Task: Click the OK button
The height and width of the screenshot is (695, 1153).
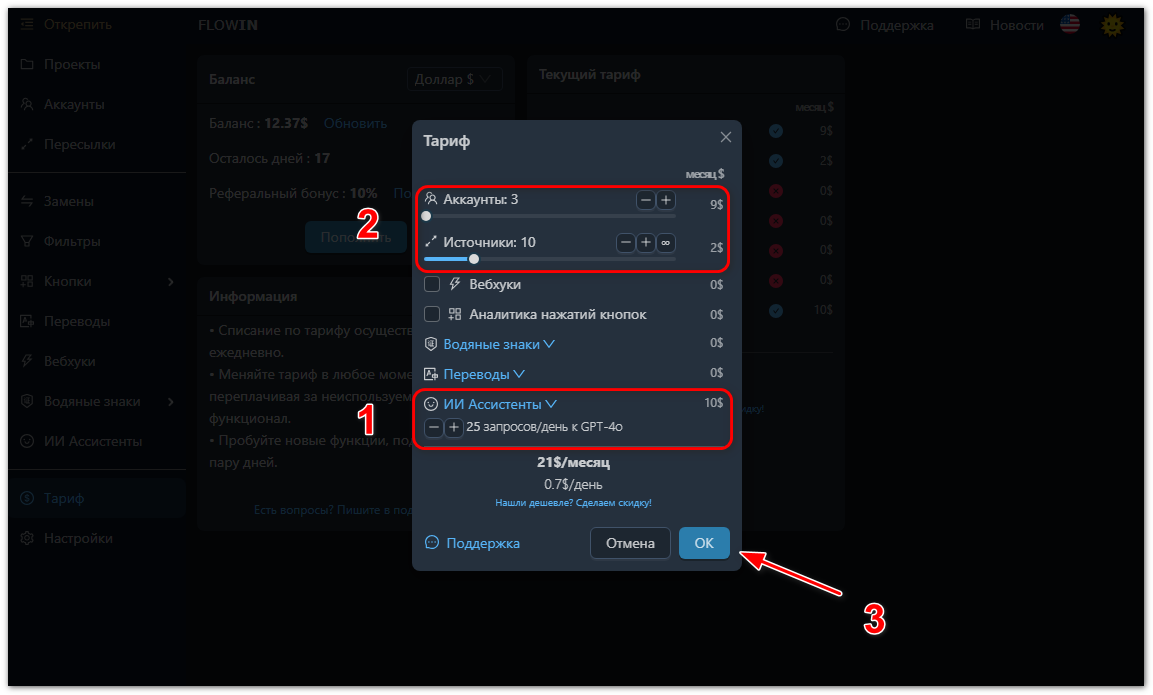Action: 704,543
